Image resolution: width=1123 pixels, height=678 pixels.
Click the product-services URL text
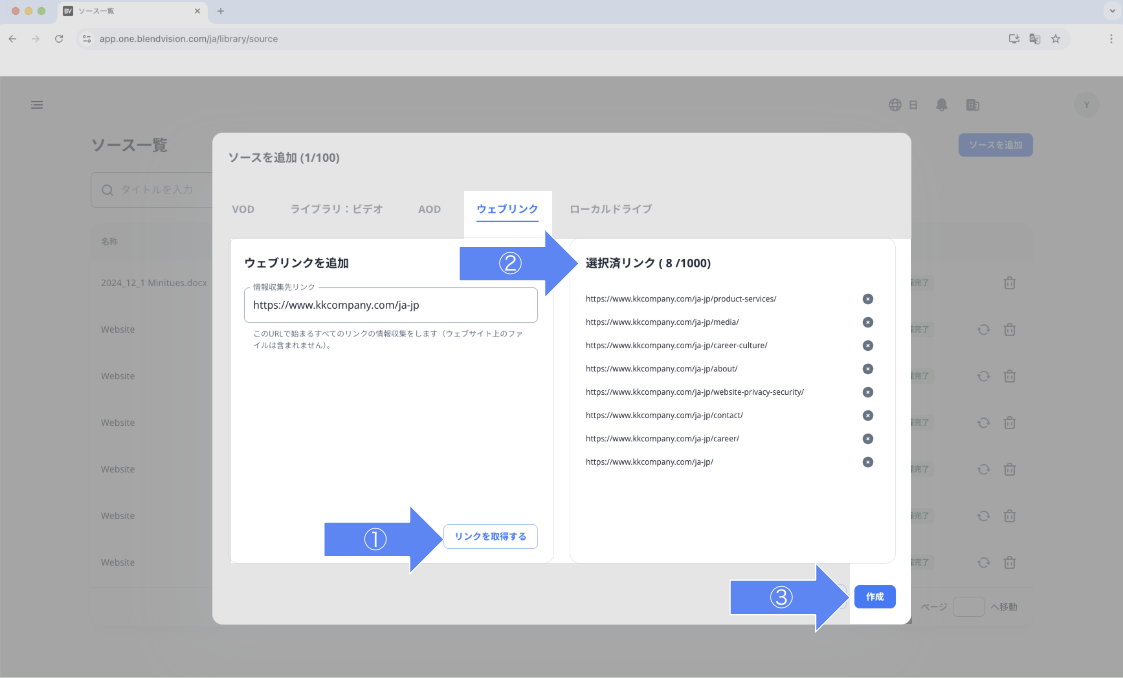tap(680, 299)
